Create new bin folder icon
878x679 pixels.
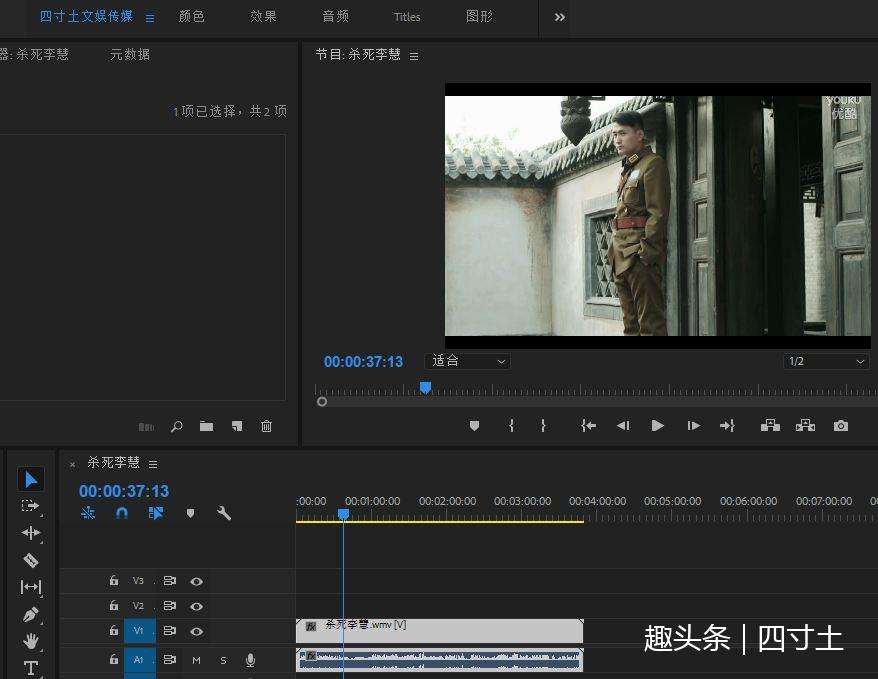(x=207, y=427)
